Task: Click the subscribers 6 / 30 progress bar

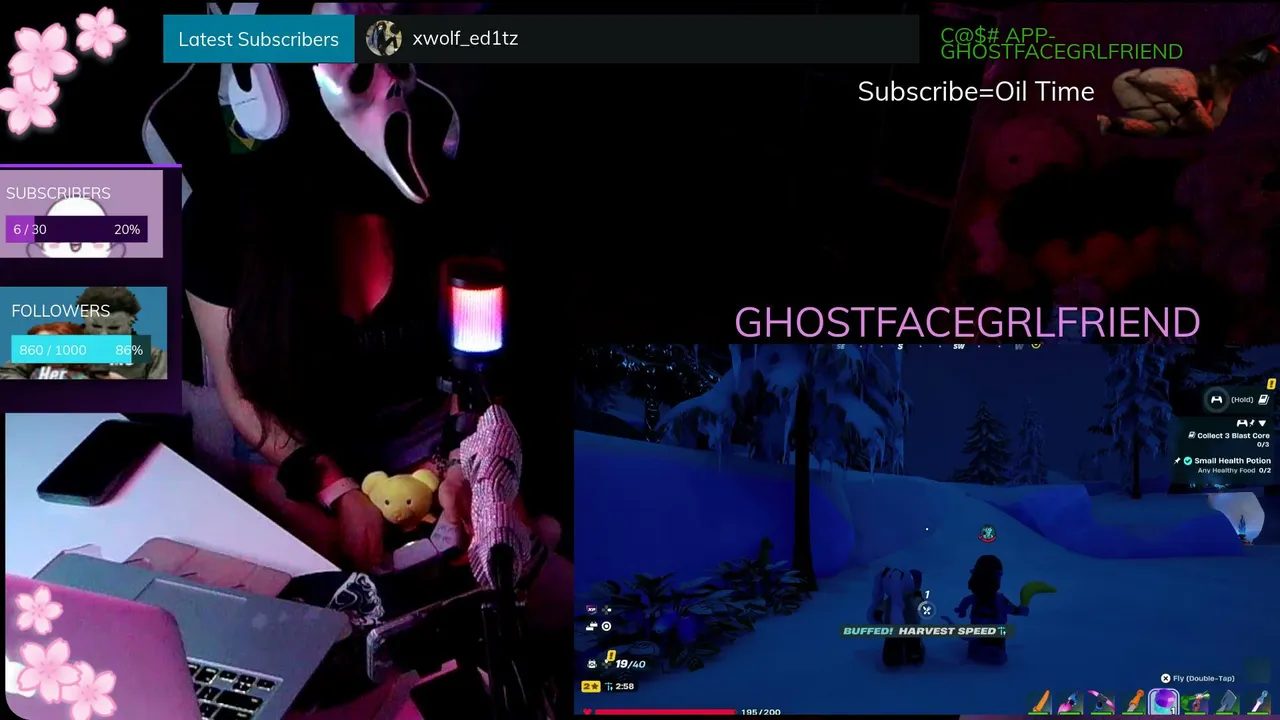Action: 77,229
